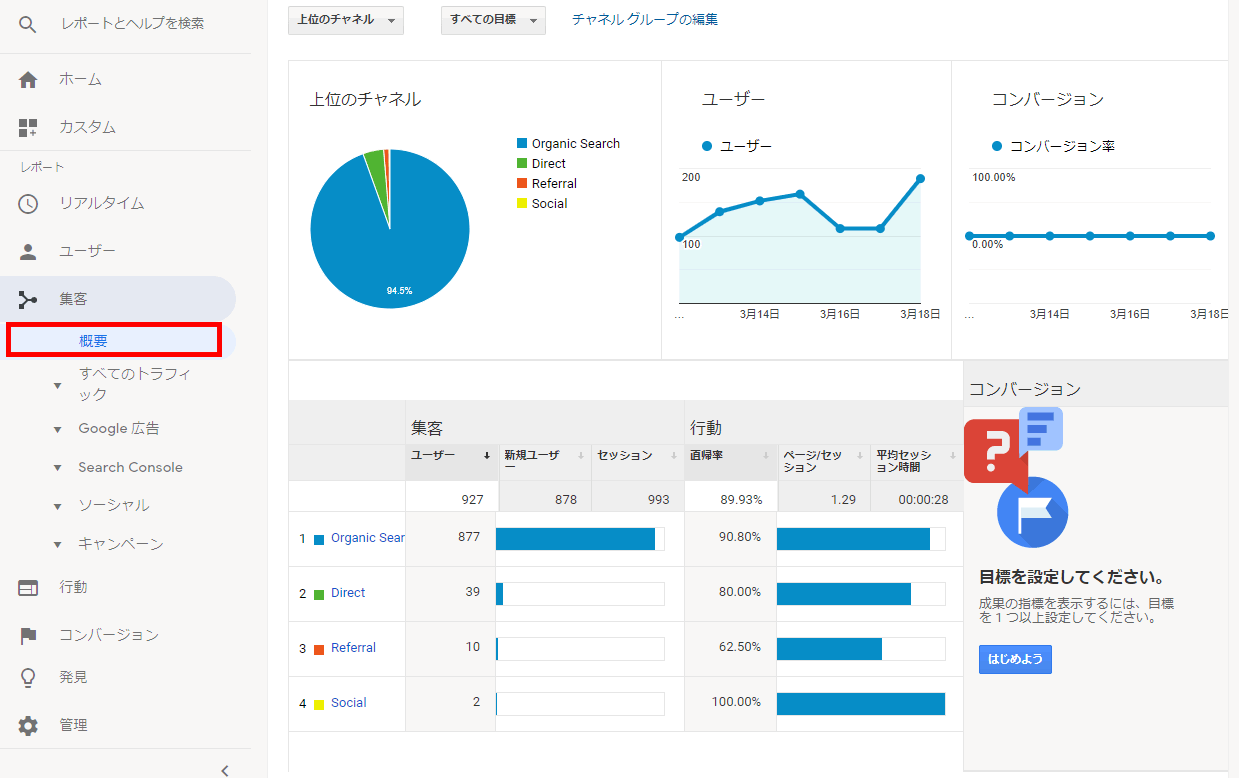Open the 上位のチャネル dropdown
Screen dimensions: 1239x778
(346, 20)
